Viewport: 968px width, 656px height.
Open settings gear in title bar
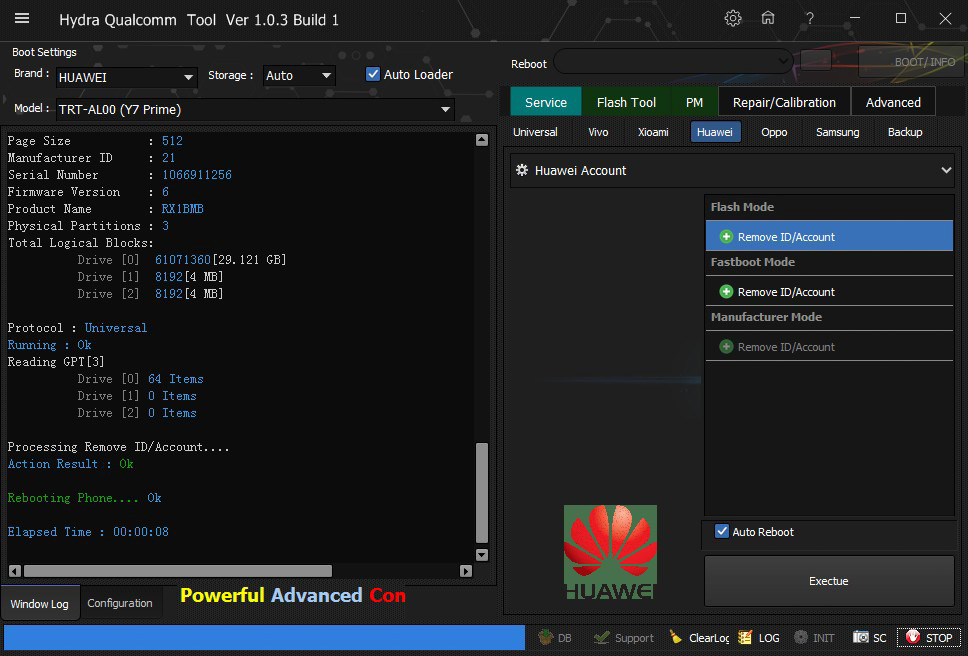coord(733,19)
